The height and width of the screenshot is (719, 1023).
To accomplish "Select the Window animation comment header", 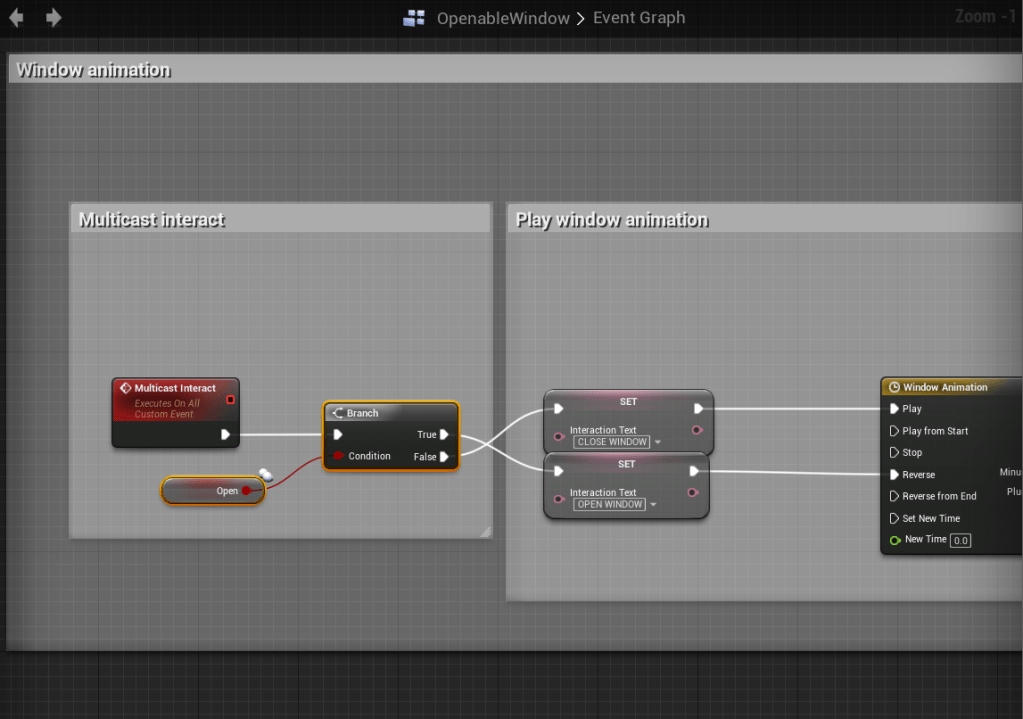I will click(515, 69).
